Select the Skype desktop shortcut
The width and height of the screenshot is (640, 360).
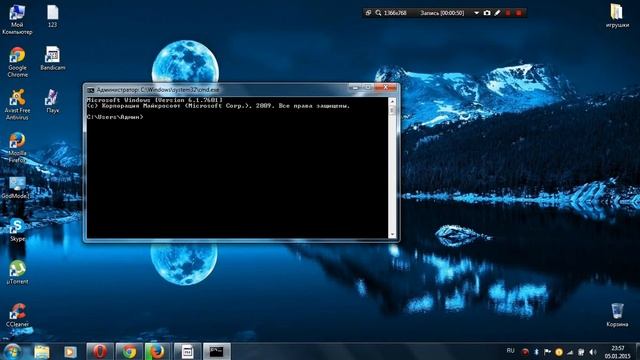(x=17, y=230)
